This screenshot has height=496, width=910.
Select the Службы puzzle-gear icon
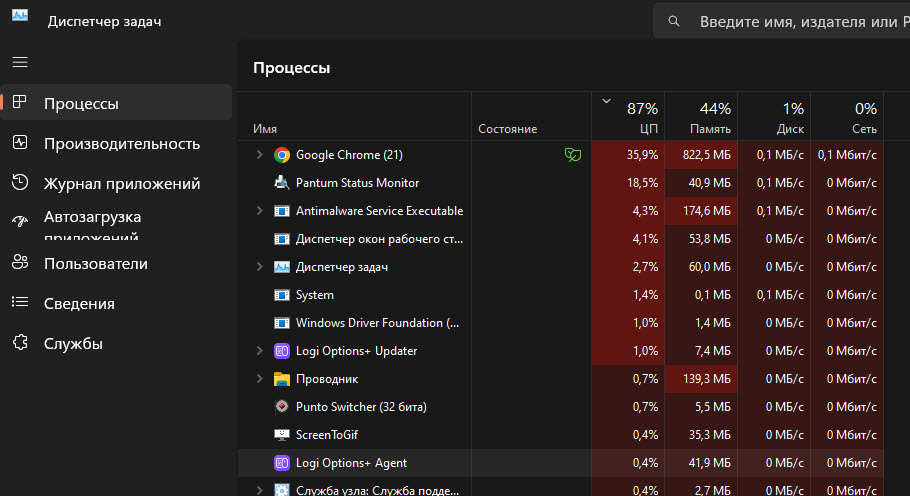pos(20,342)
